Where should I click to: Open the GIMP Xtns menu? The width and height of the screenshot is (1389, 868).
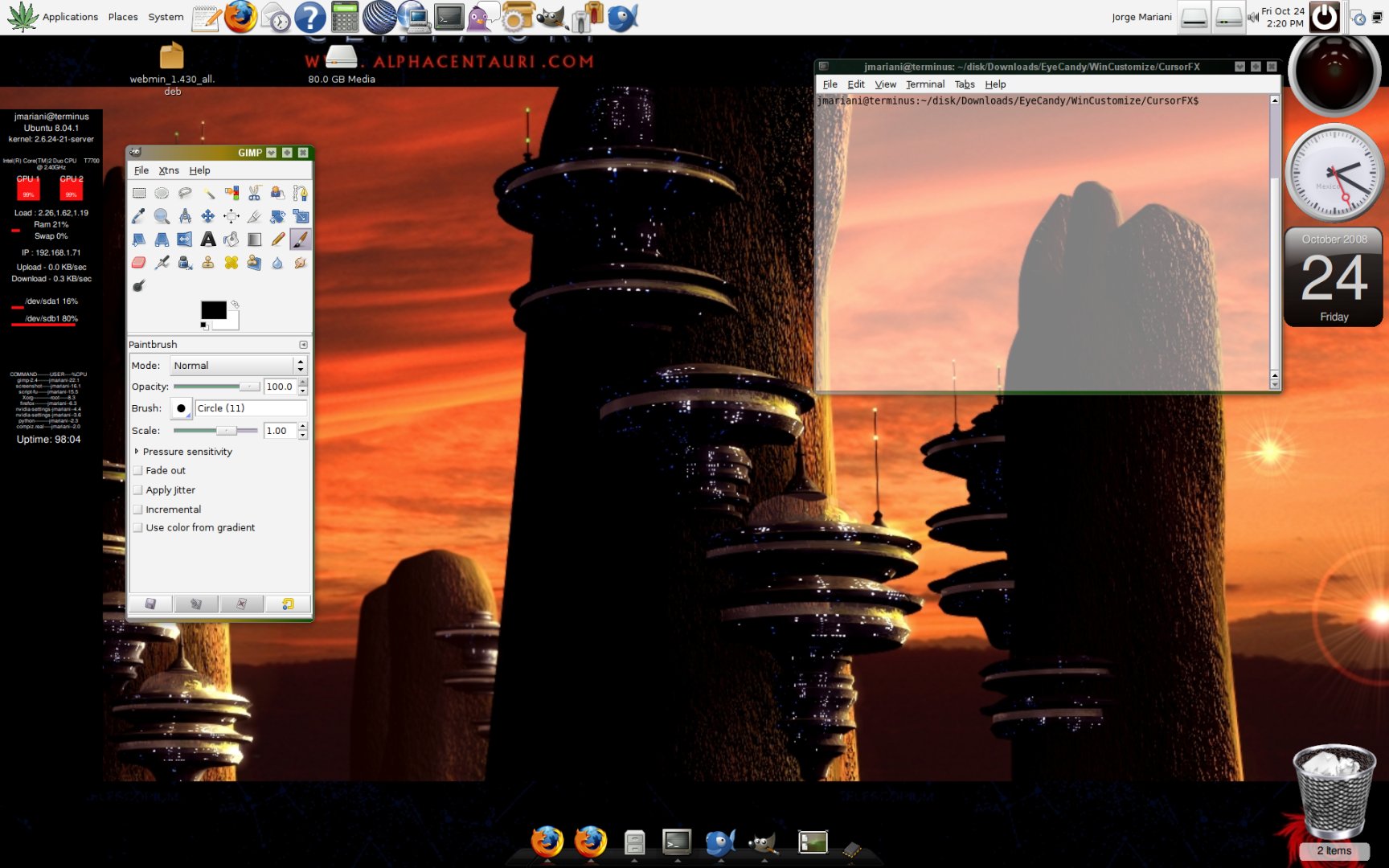pyautogui.click(x=169, y=170)
